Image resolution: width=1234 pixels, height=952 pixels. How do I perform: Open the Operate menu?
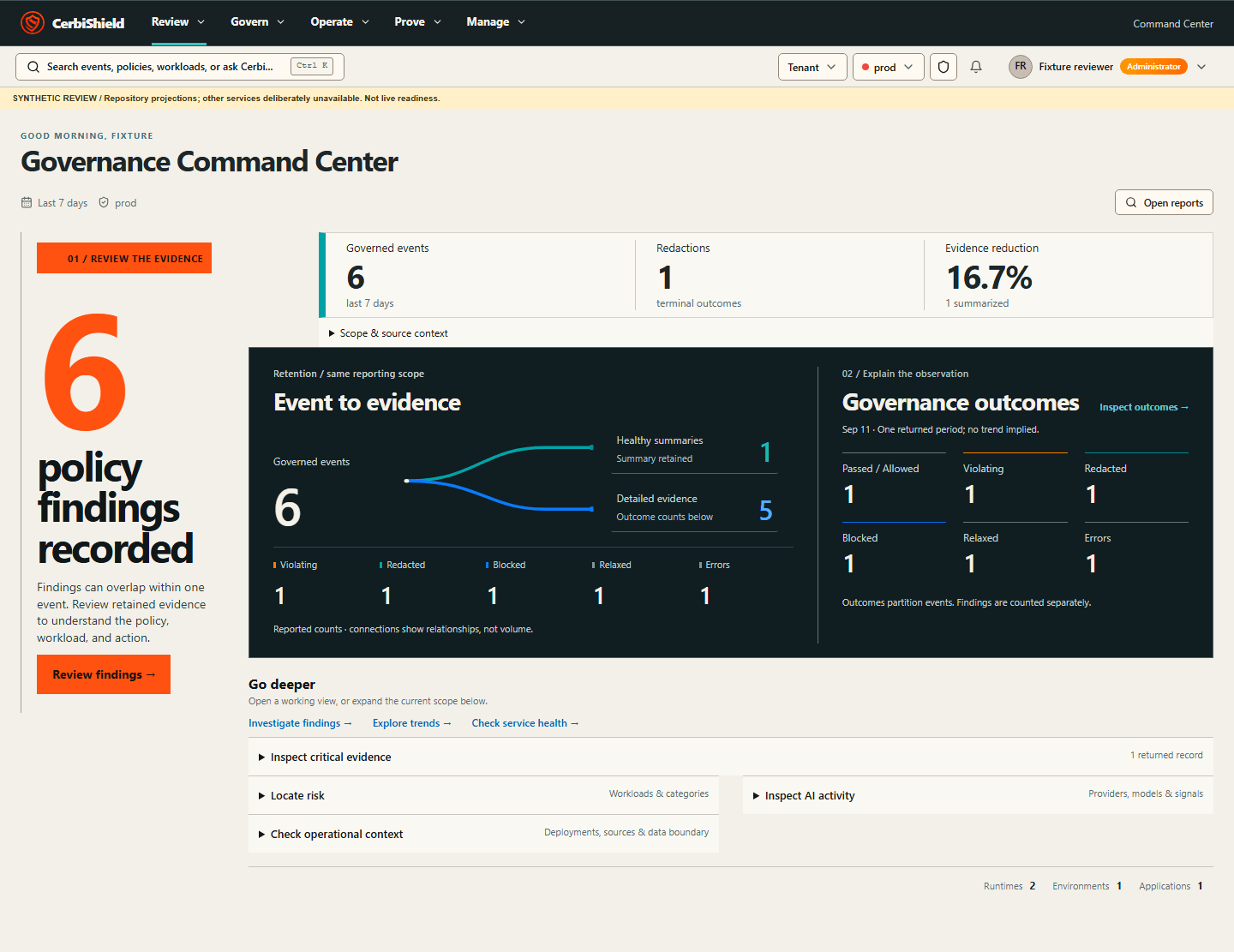(339, 22)
